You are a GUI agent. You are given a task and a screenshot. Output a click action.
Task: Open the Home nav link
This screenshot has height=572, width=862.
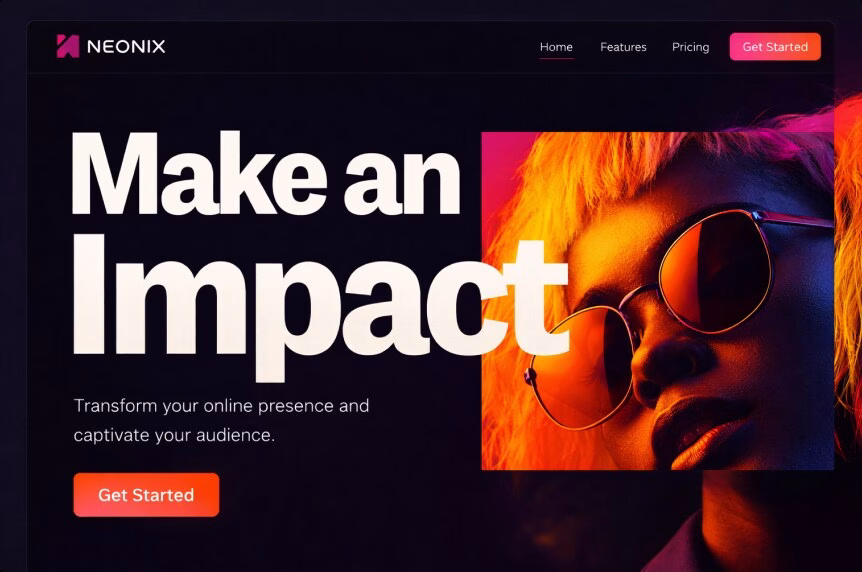tap(556, 47)
